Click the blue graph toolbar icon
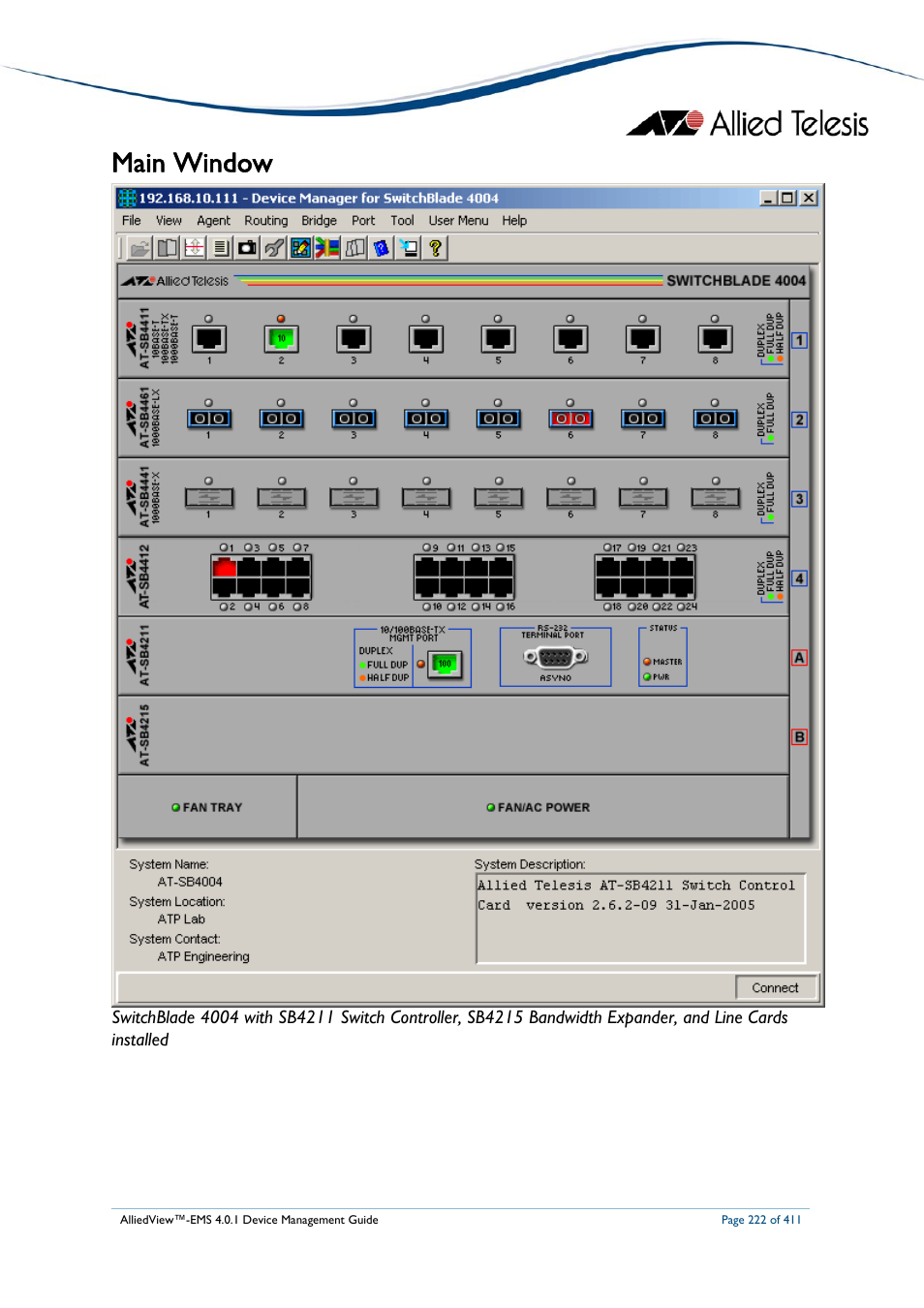924x1308 pixels. (x=301, y=248)
